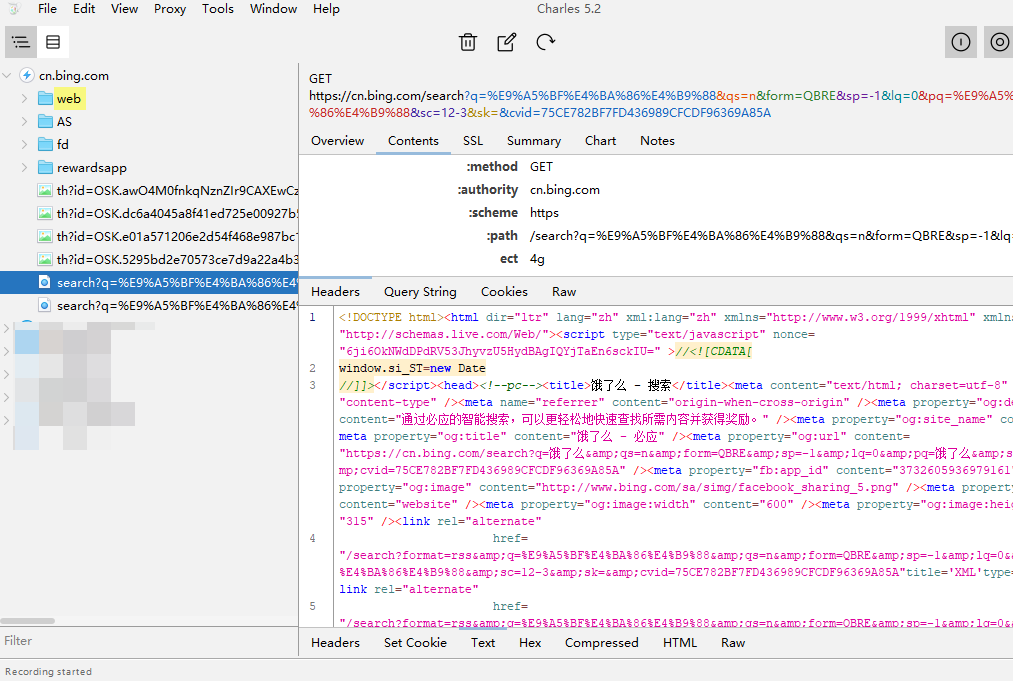Click the web folder icon
Screen dimensions: 1013x681
(x=45, y=99)
